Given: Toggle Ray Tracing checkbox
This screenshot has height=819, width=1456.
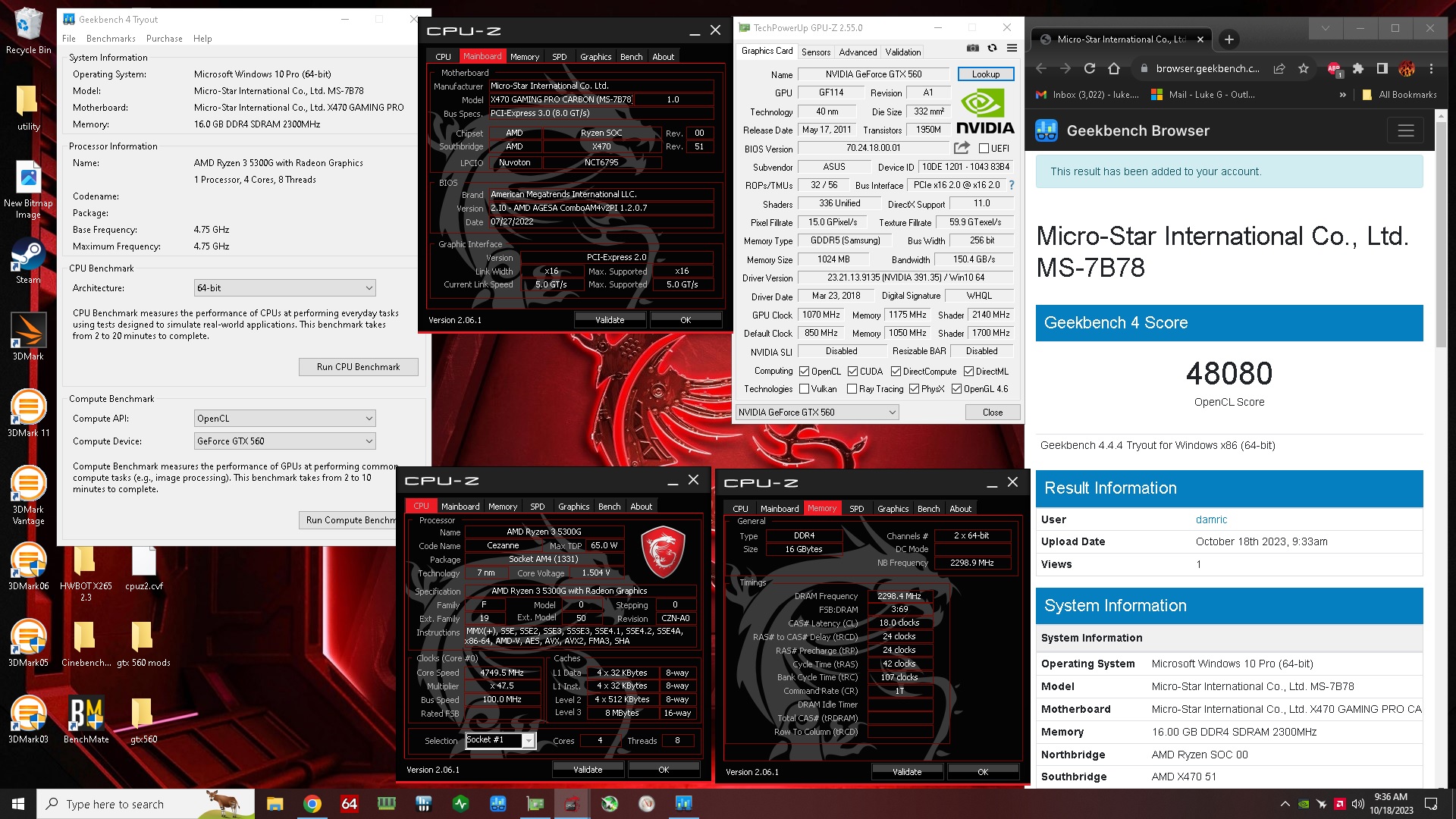Looking at the screenshot, I should click(852, 389).
